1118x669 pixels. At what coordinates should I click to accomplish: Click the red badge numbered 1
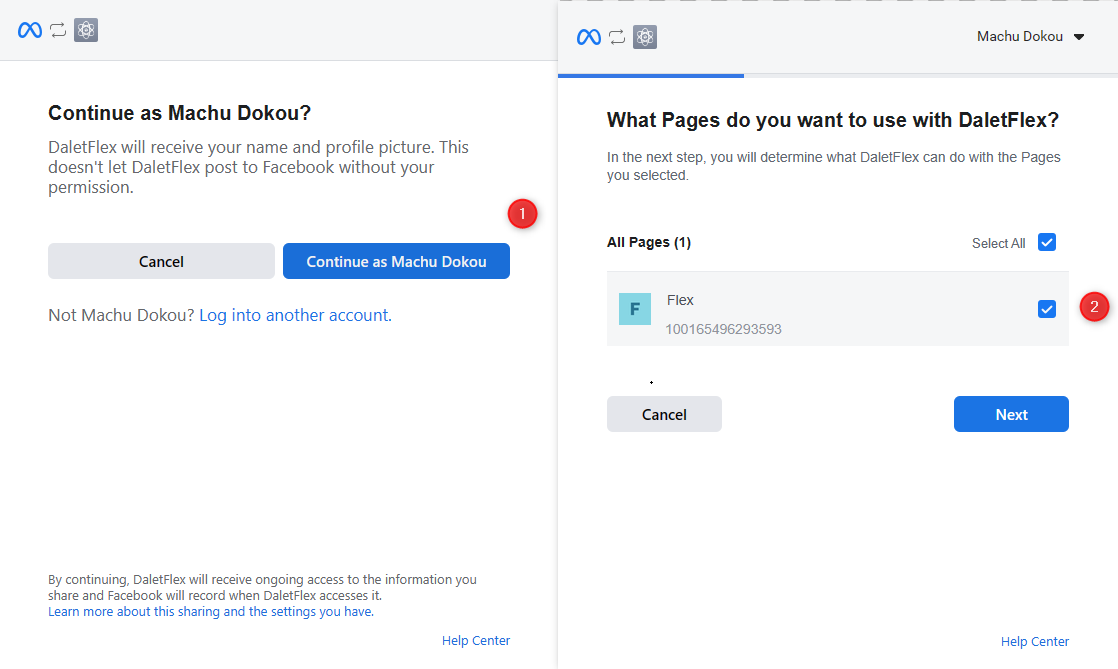522,213
